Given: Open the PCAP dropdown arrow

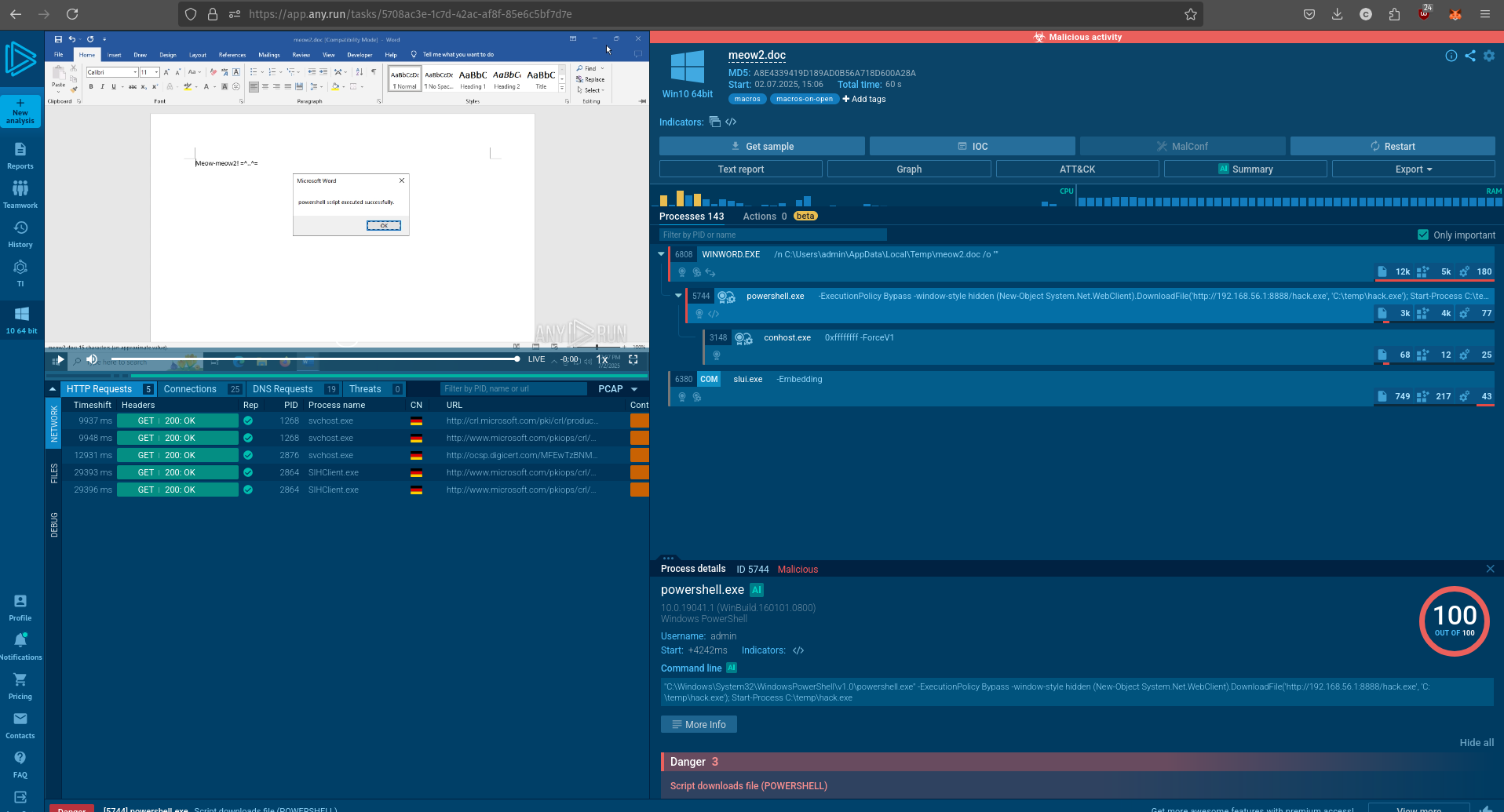Looking at the screenshot, I should pyautogui.click(x=634, y=389).
